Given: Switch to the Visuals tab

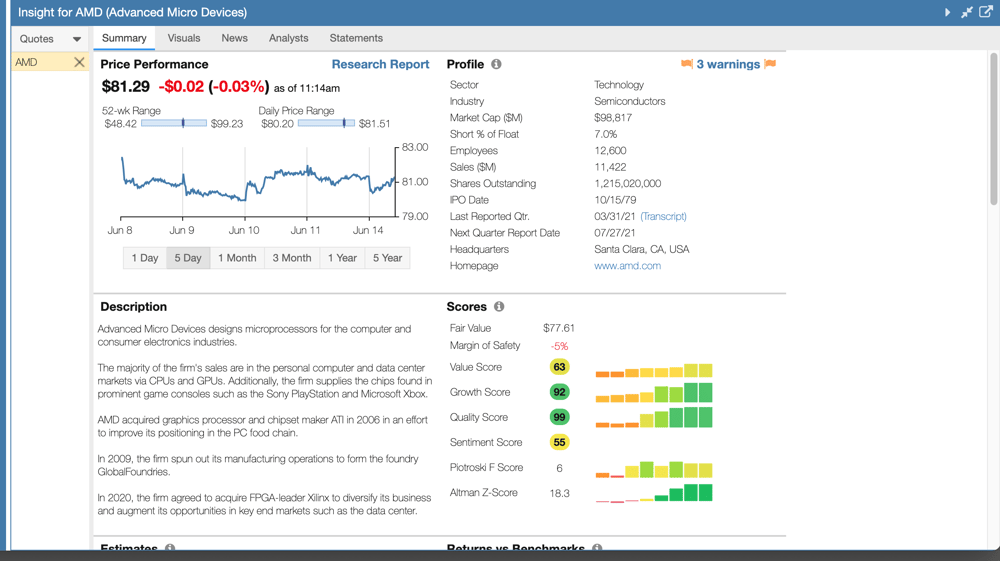Looking at the screenshot, I should coord(184,38).
